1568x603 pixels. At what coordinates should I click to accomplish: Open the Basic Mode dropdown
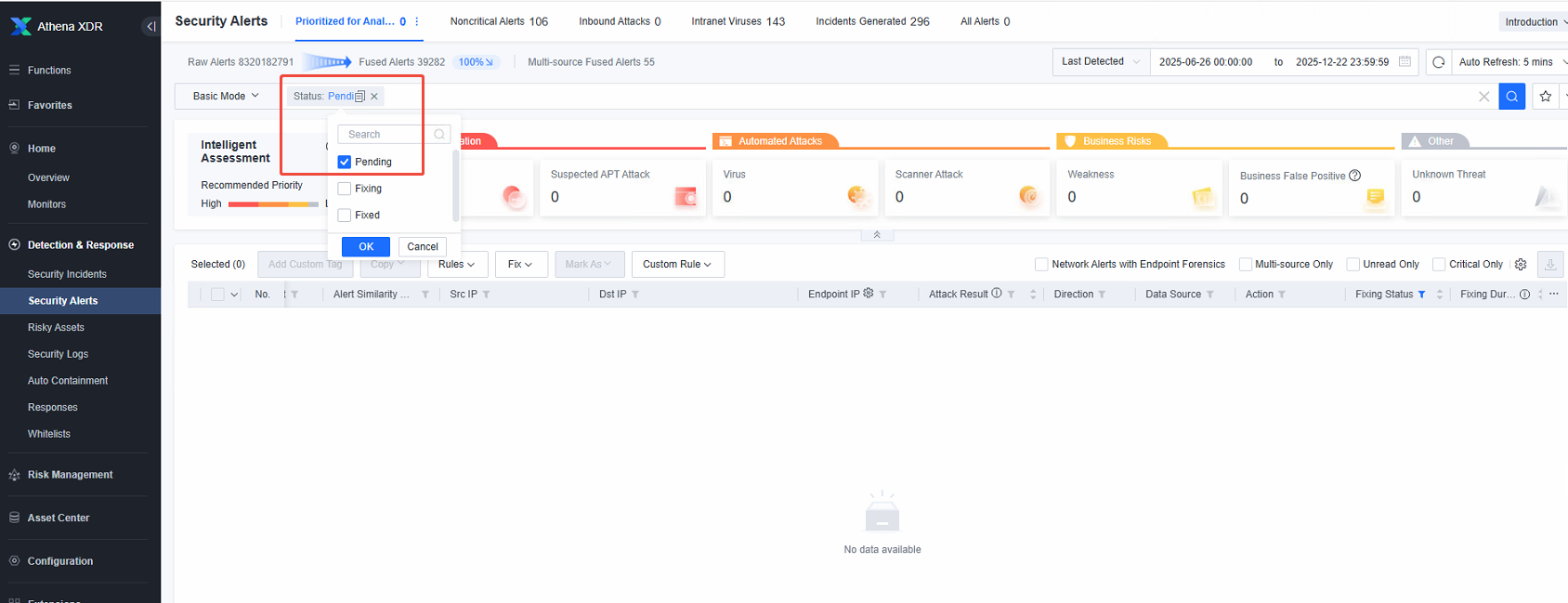(x=226, y=96)
